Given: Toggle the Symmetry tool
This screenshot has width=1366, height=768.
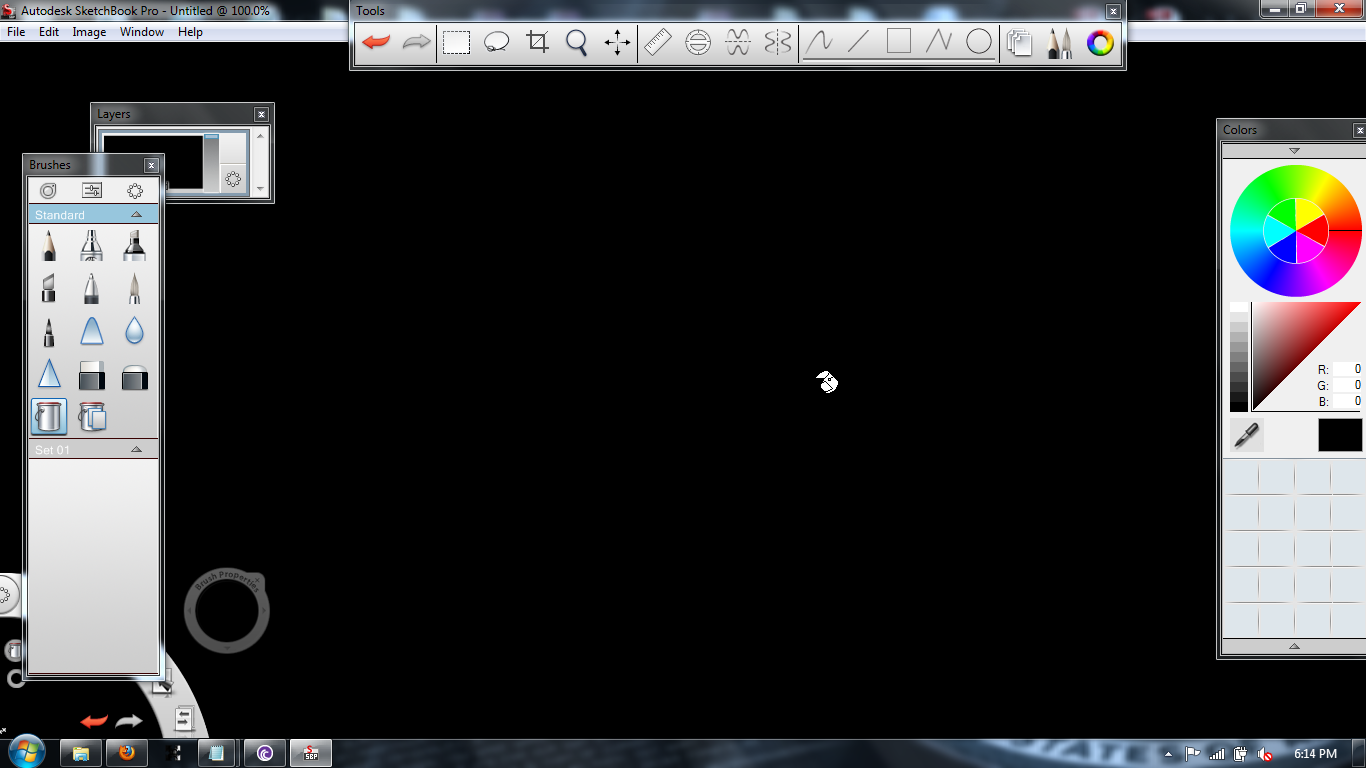Looking at the screenshot, I should click(778, 42).
